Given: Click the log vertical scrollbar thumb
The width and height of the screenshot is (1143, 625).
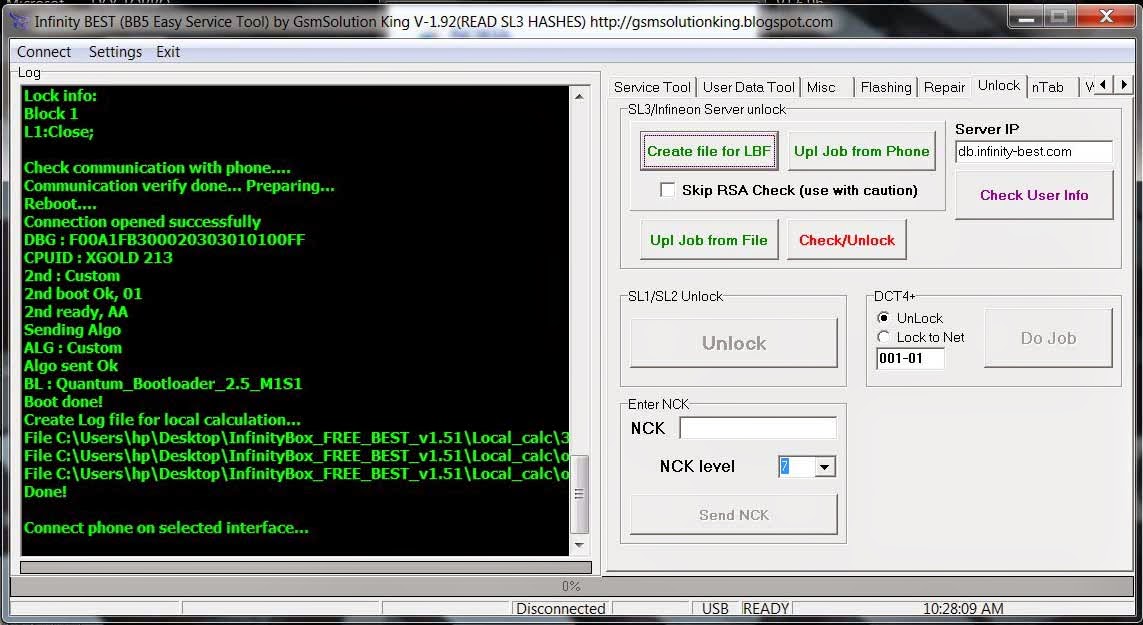Looking at the screenshot, I should (x=580, y=494).
